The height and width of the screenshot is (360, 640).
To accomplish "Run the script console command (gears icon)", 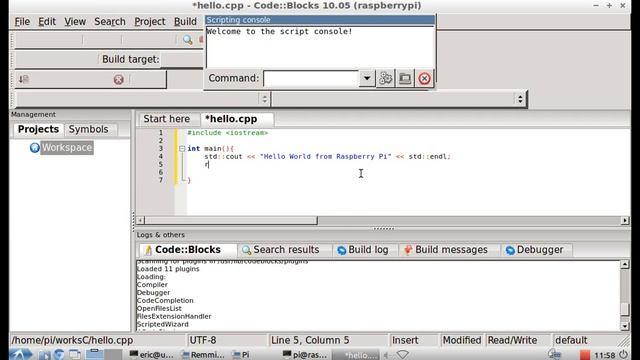I will pyautogui.click(x=385, y=78).
